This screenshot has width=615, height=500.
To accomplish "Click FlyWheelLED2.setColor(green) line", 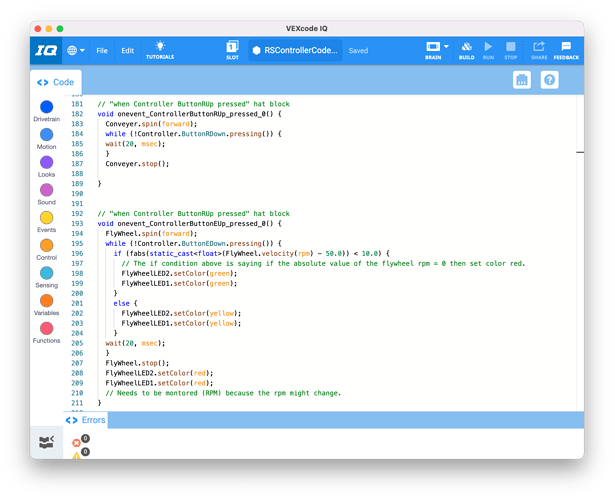I will coord(179,274).
